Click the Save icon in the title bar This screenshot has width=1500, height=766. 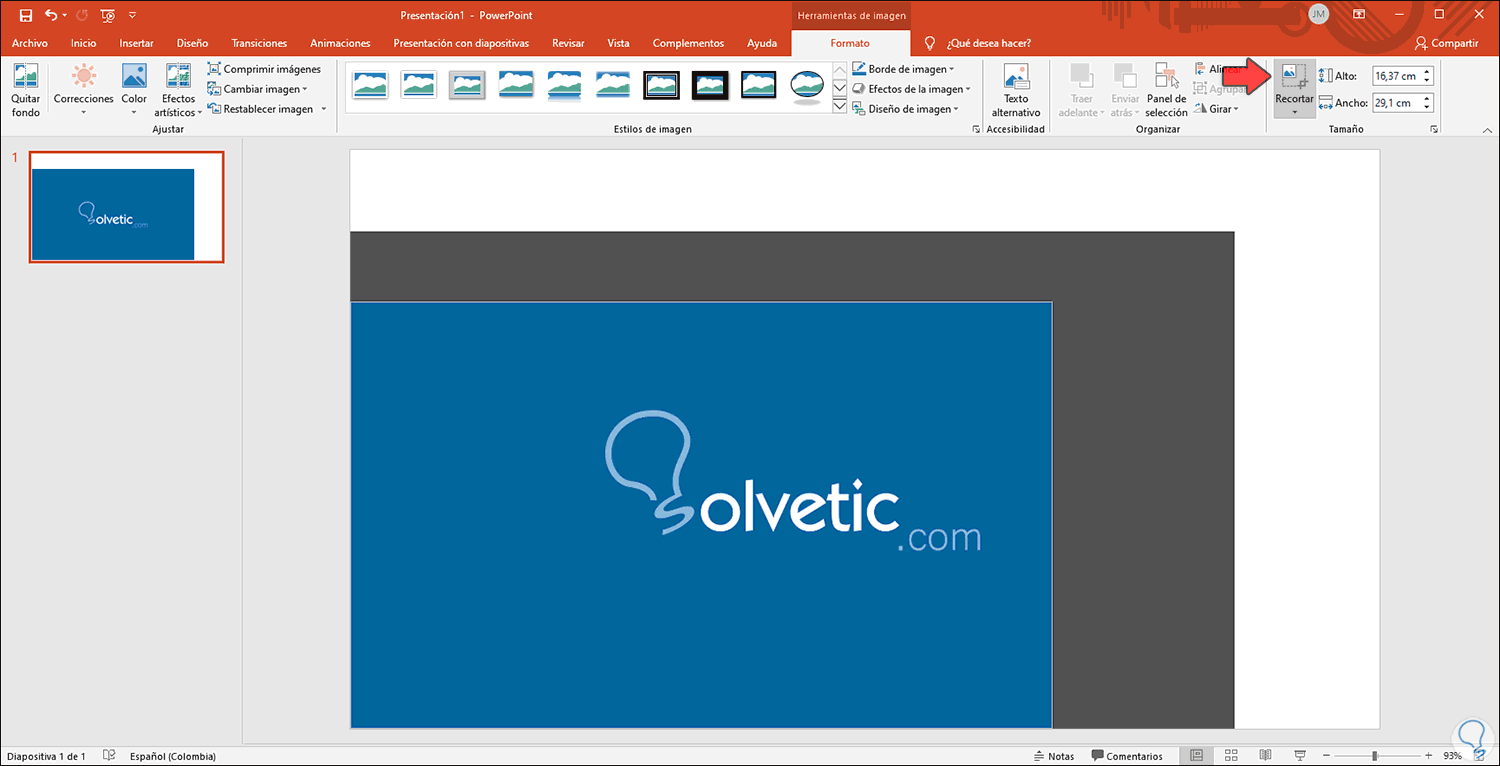pyautogui.click(x=26, y=15)
